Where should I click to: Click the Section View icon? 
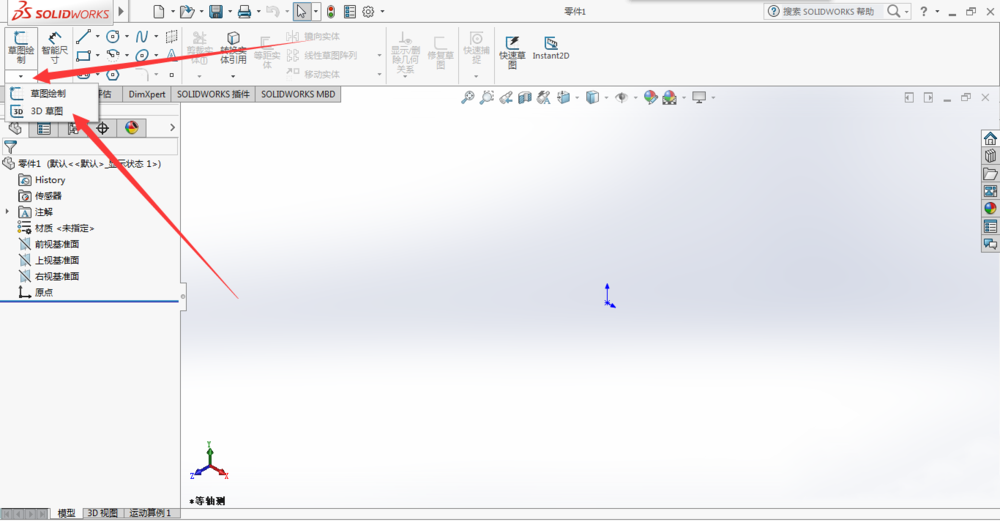(x=525, y=98)
